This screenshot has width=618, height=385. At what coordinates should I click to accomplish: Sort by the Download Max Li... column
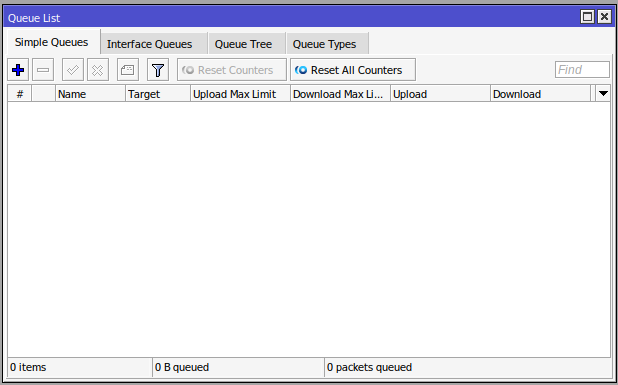pos(341,94)
